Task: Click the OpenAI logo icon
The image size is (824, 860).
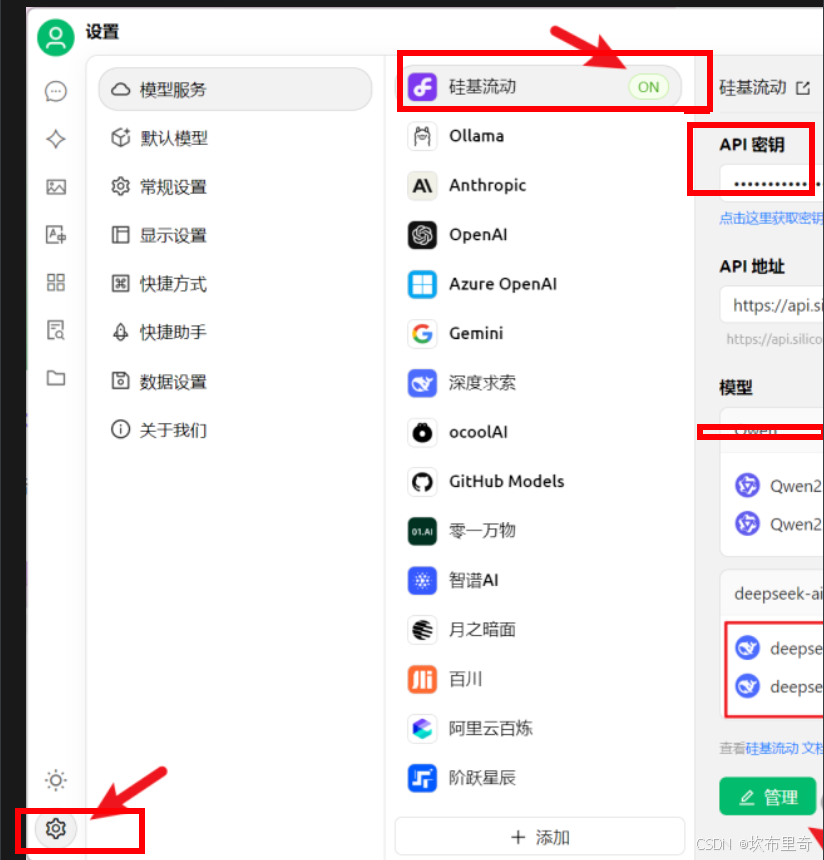Action: 422,235
